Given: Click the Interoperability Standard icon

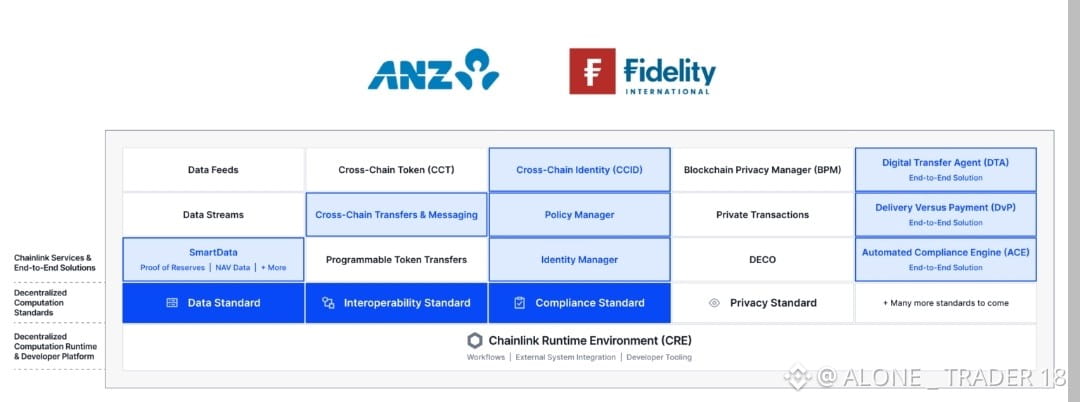Looking at the screenshot, I should pyautogui.click(x=328, y=303).
